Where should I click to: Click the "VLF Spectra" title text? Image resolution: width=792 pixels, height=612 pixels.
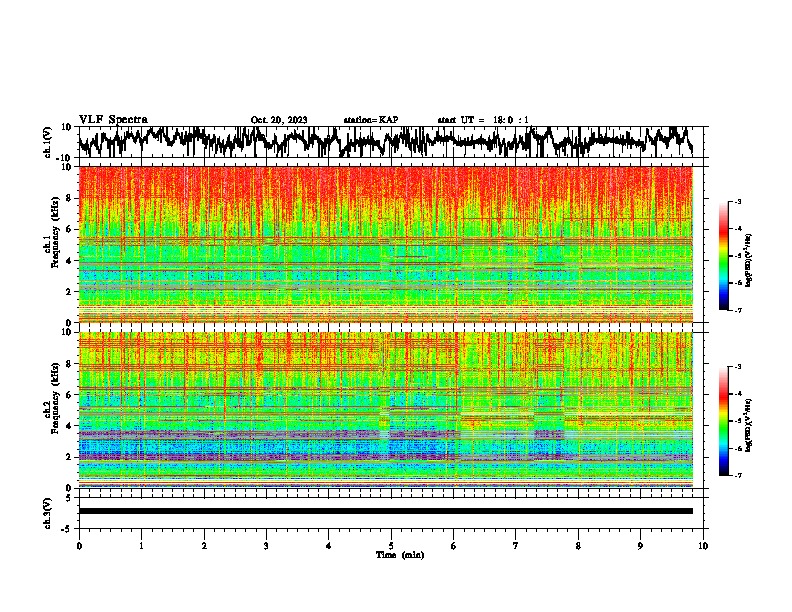click(x=113, y=120)
